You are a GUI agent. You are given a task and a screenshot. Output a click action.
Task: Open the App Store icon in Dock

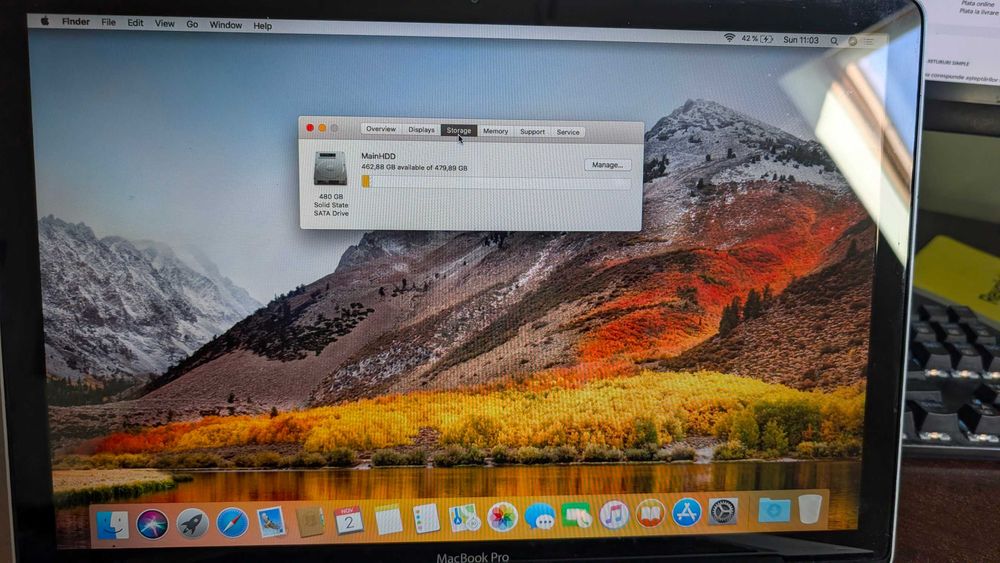coord(686,512)
